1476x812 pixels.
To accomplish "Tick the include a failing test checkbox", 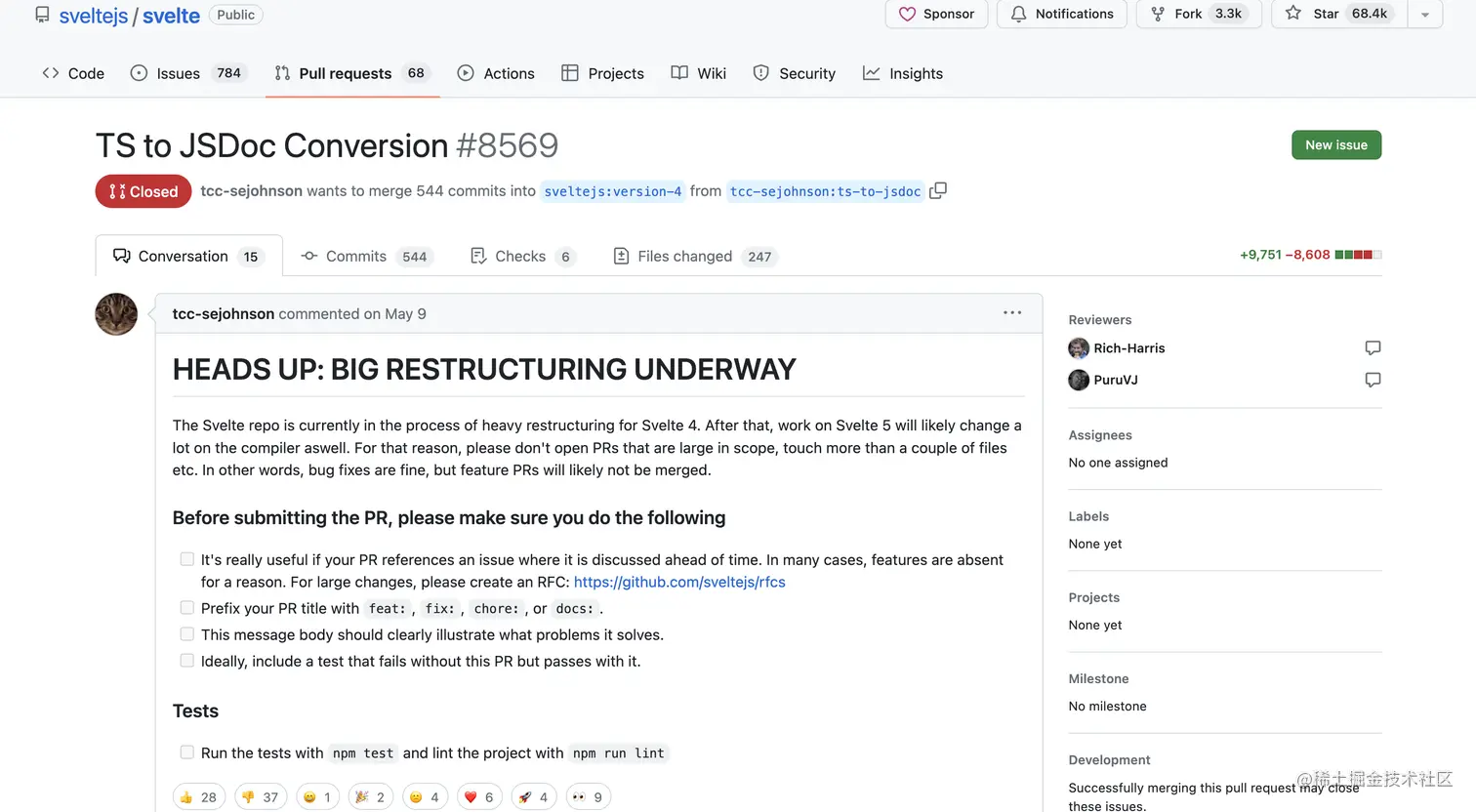I will [x=186, y=660].
